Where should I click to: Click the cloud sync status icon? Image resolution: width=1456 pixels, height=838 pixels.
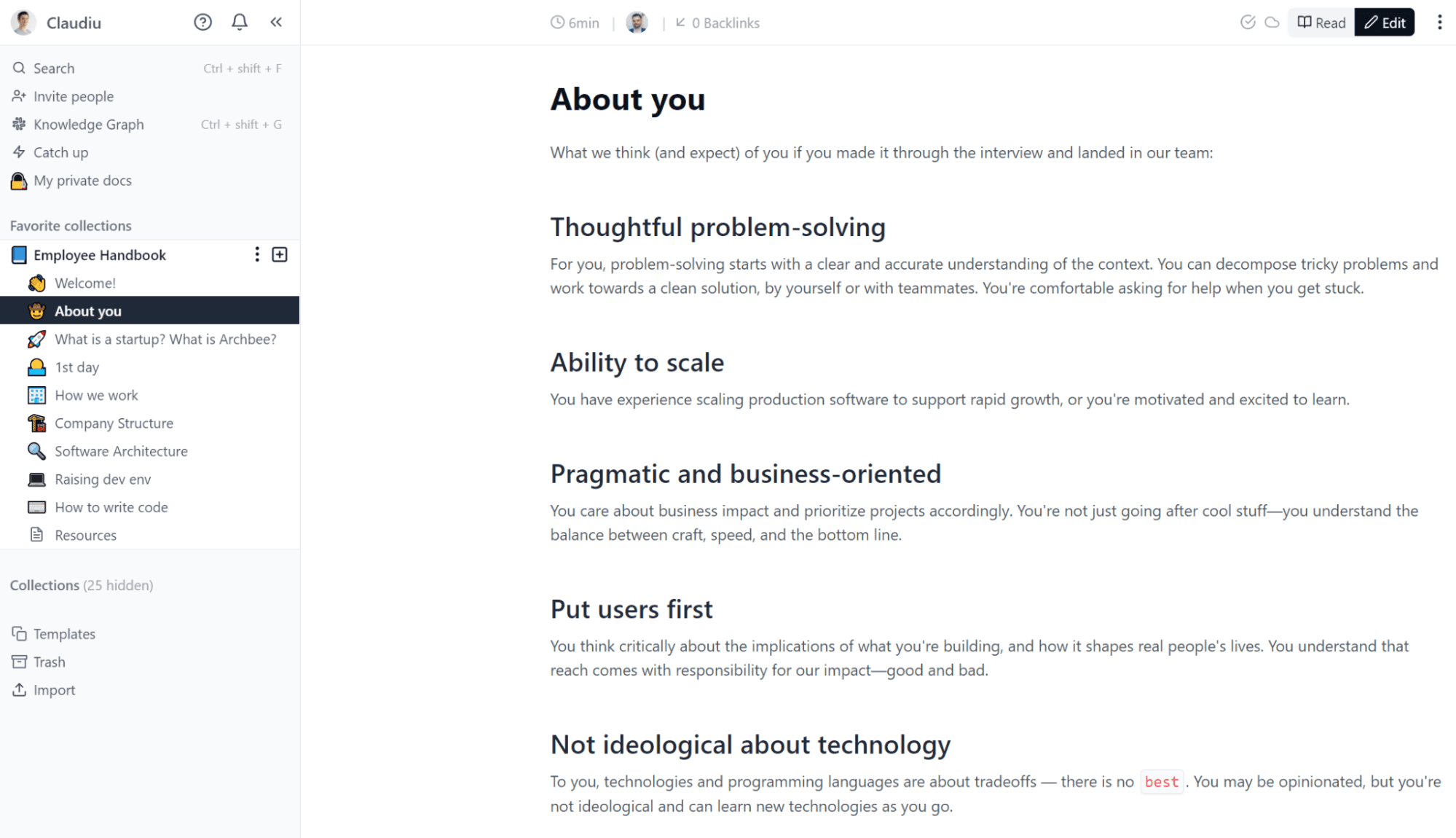(1272, 23)
